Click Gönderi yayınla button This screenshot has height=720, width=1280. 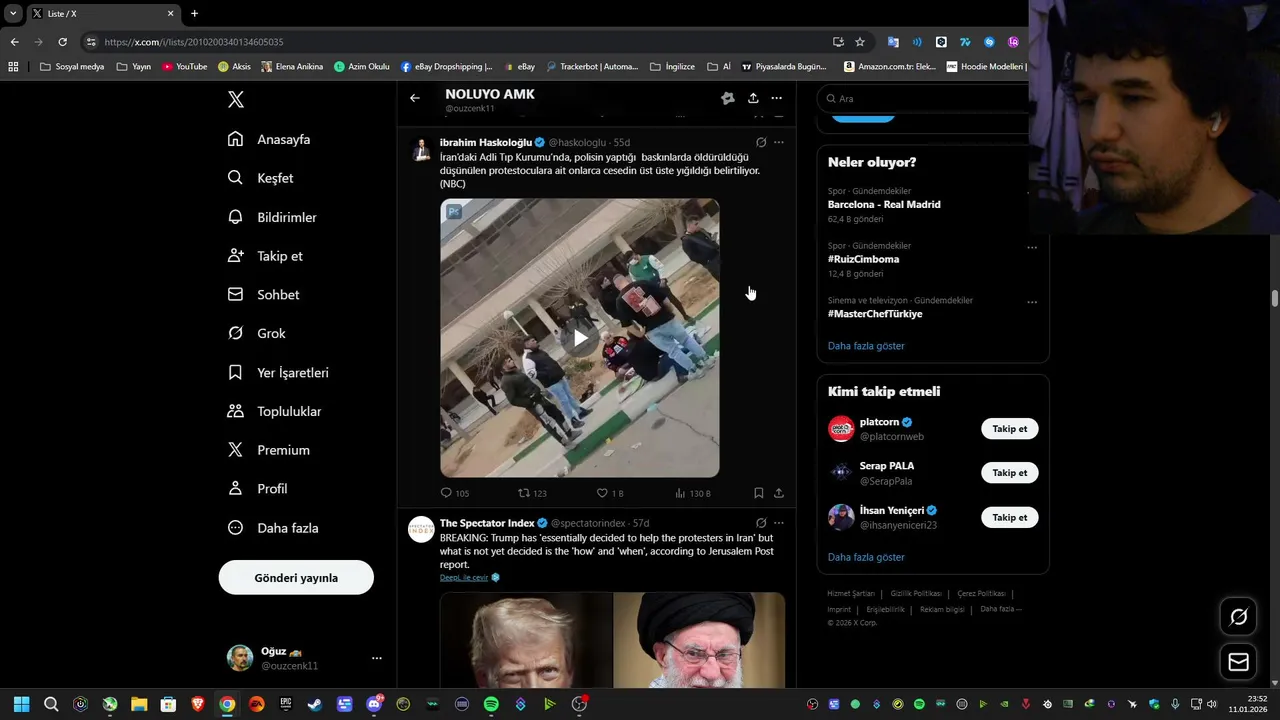tap(296, 578)
